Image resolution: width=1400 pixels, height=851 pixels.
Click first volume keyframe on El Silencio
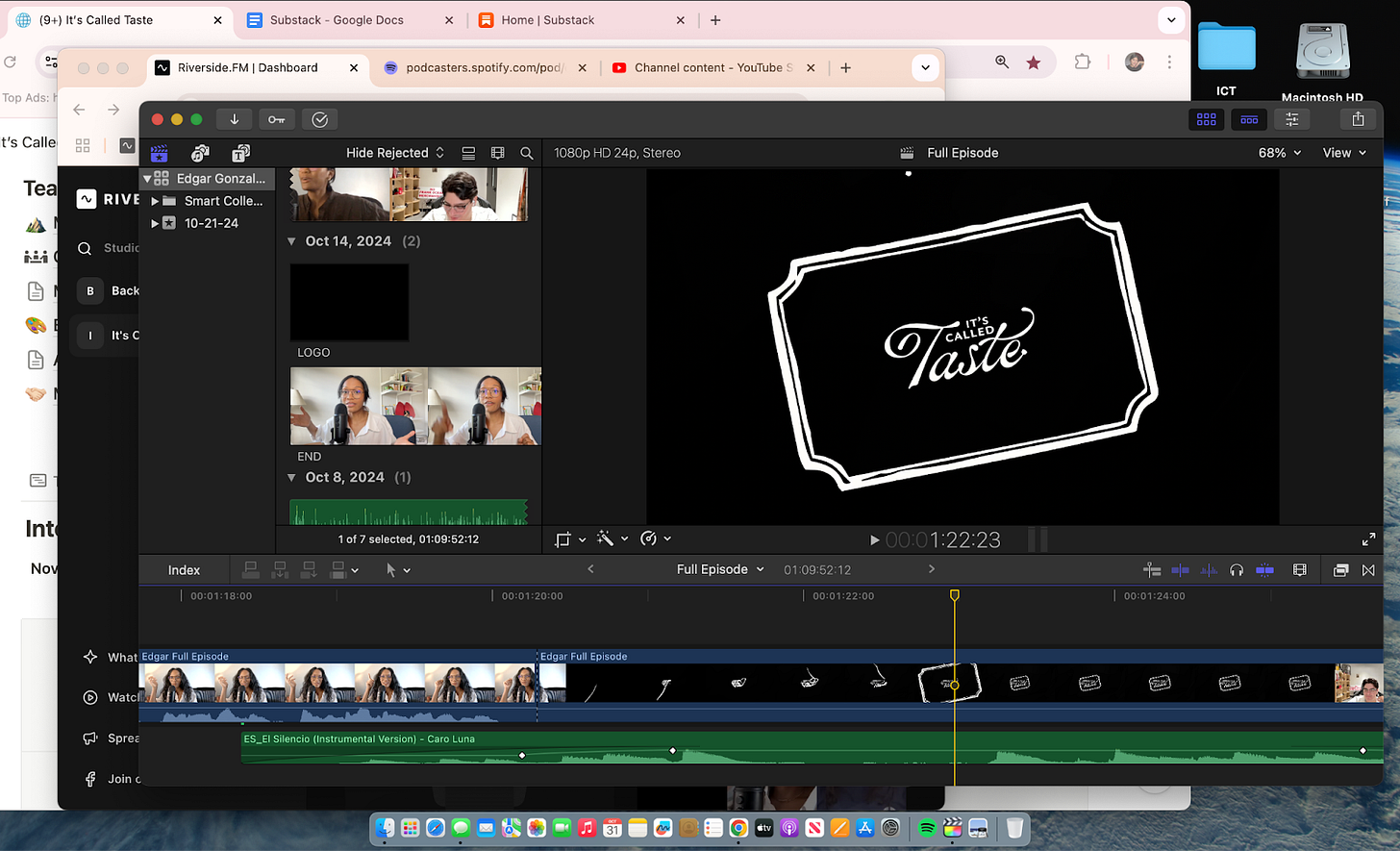pos(522,756)
